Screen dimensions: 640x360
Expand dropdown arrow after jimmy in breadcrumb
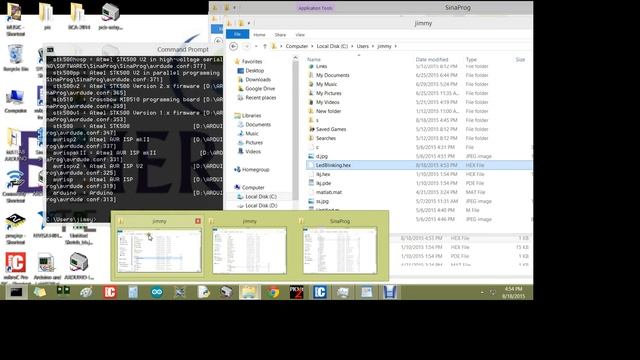[x=396, y=46]
